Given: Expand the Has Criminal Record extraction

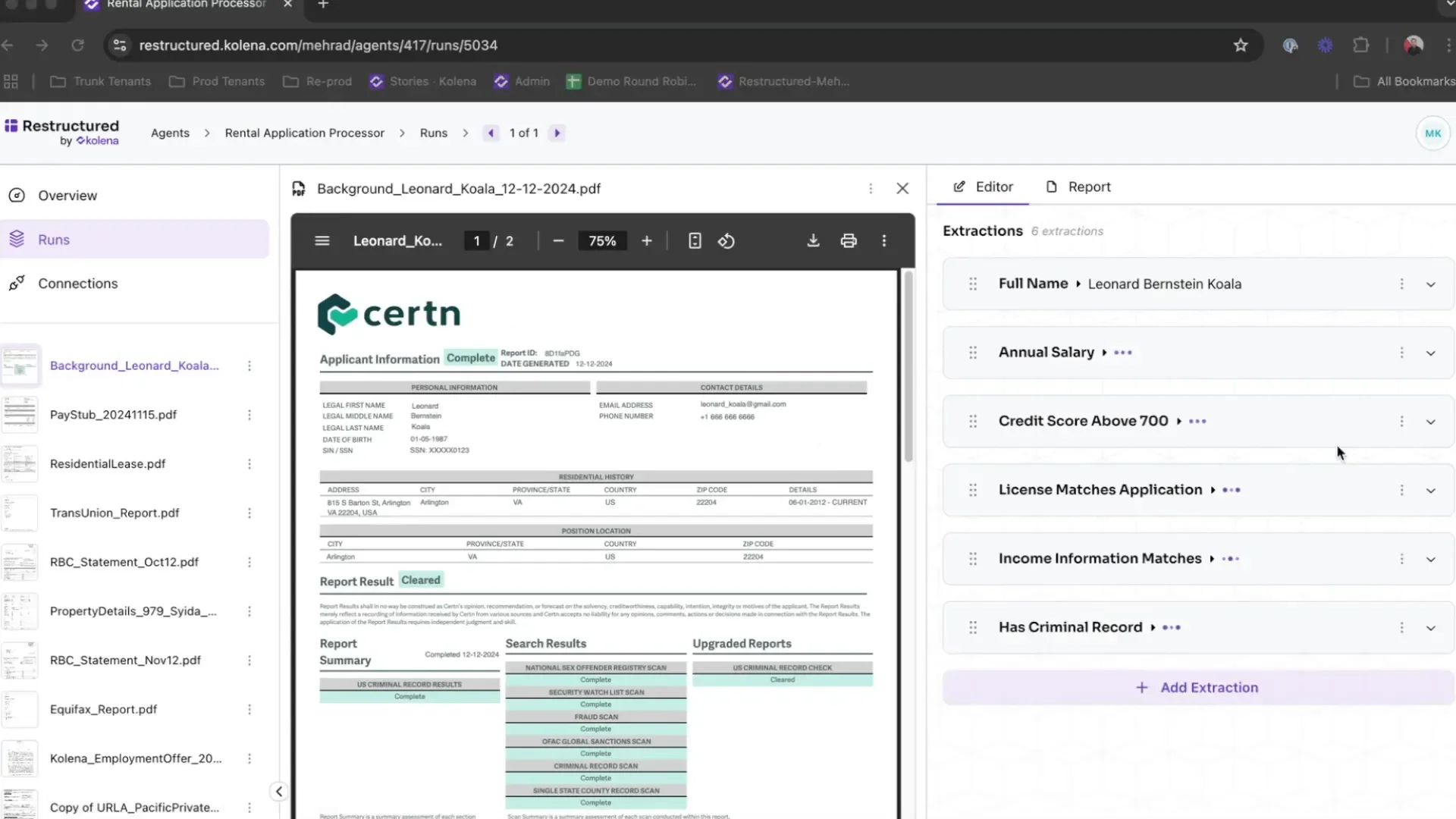Looking at the screenshot, I should pyautogui.click(x=1432, y=627).
